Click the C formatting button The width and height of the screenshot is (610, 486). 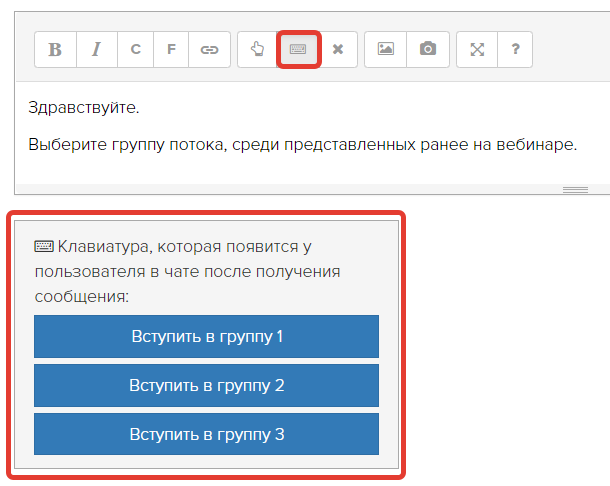click(x=135, y=49)
